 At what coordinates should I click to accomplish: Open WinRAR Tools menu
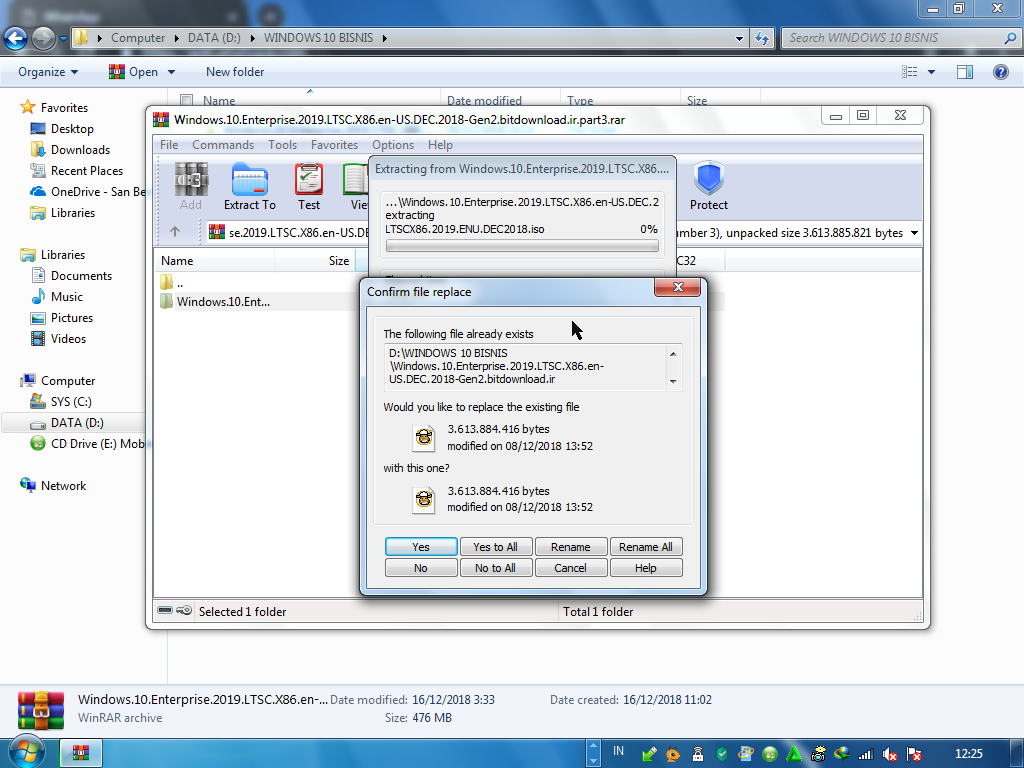click(x=282, y=145)
